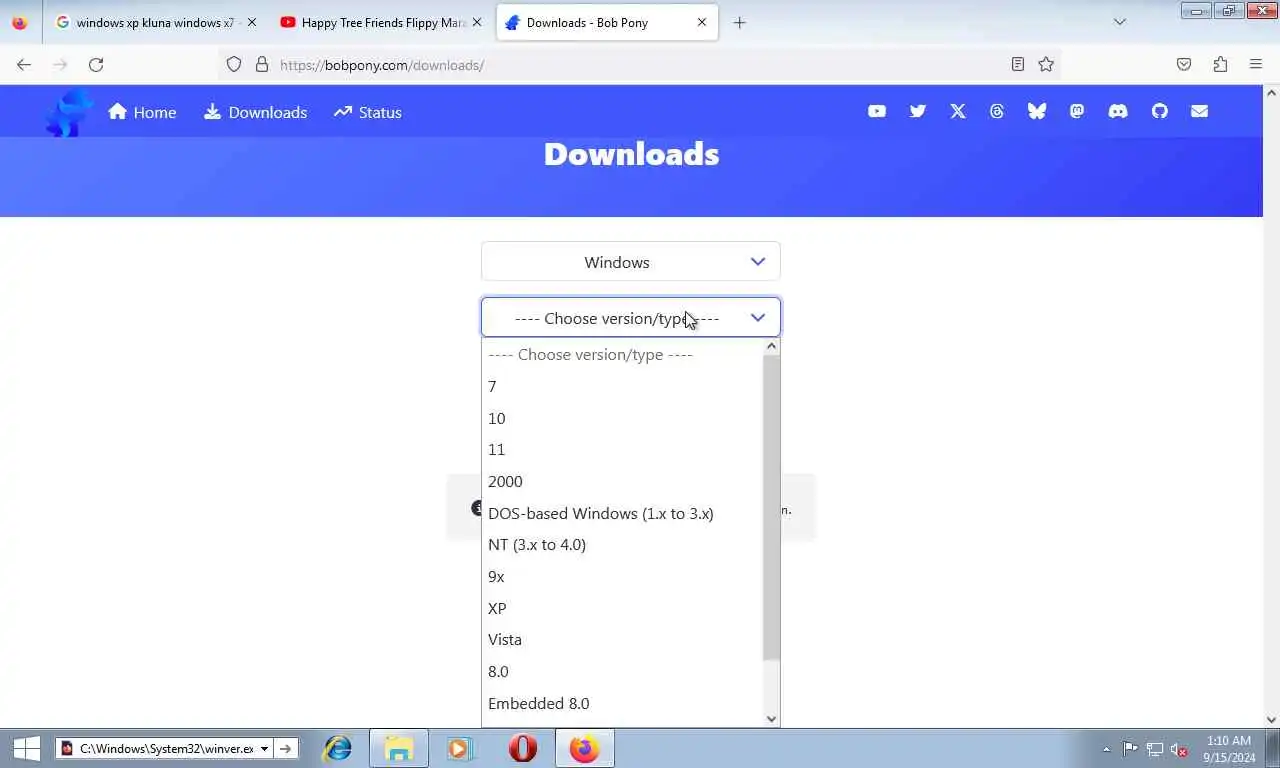This screenshot has height=768, width=1280.
Task: Open the Discord icon link
Action: (1118, 112)
